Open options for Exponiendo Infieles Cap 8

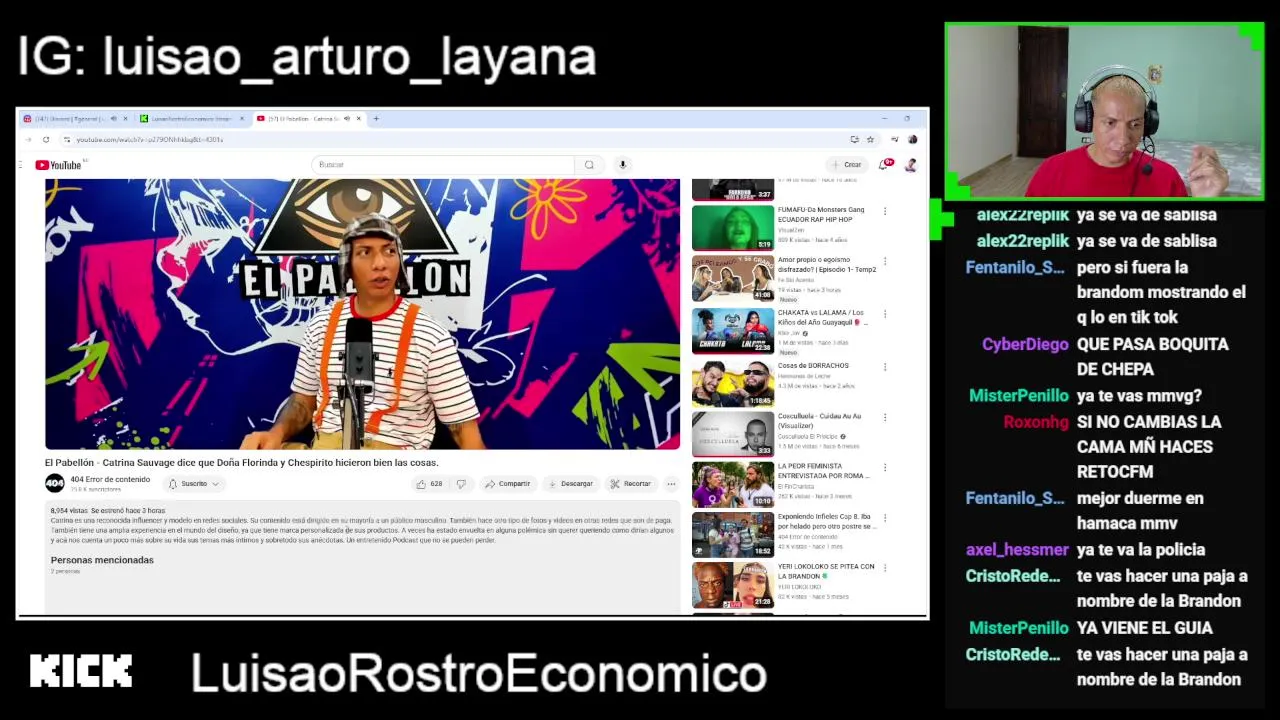884,518
